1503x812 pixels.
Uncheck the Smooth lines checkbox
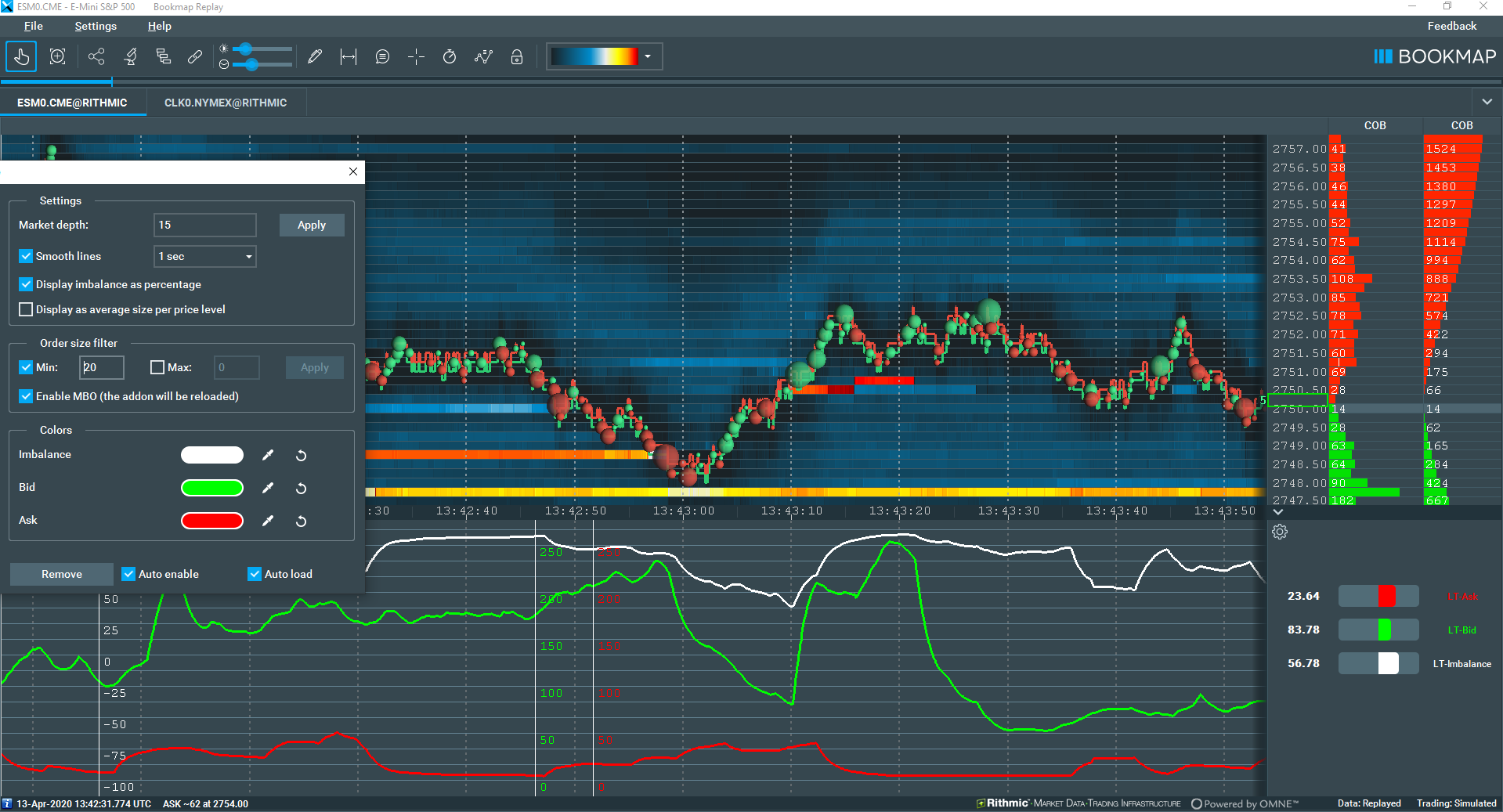click(26, 256)
